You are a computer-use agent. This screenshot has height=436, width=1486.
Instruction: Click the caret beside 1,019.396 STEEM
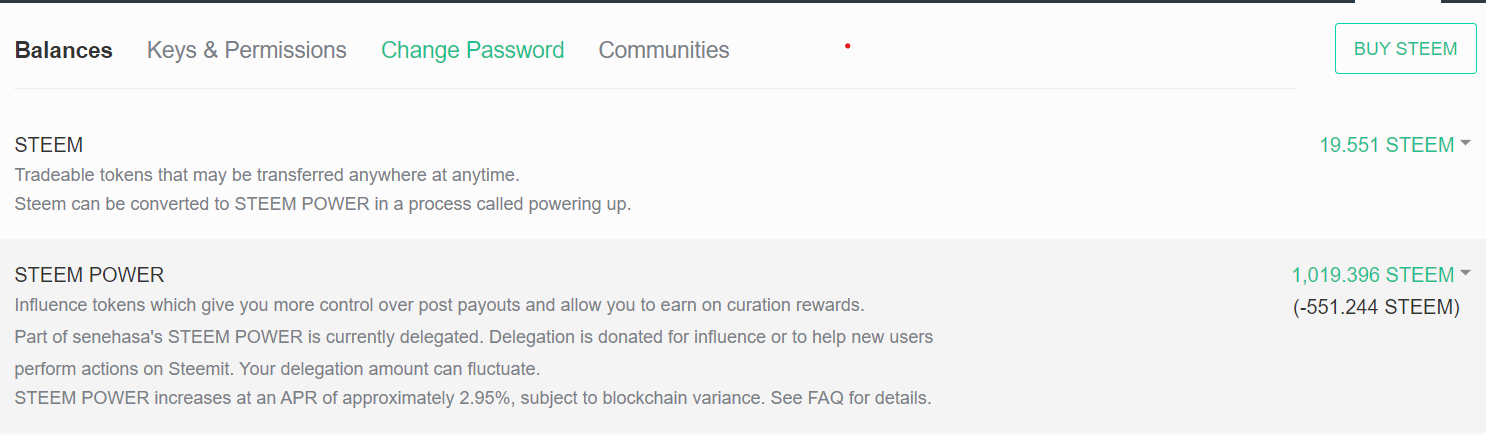pos(1465,273)
